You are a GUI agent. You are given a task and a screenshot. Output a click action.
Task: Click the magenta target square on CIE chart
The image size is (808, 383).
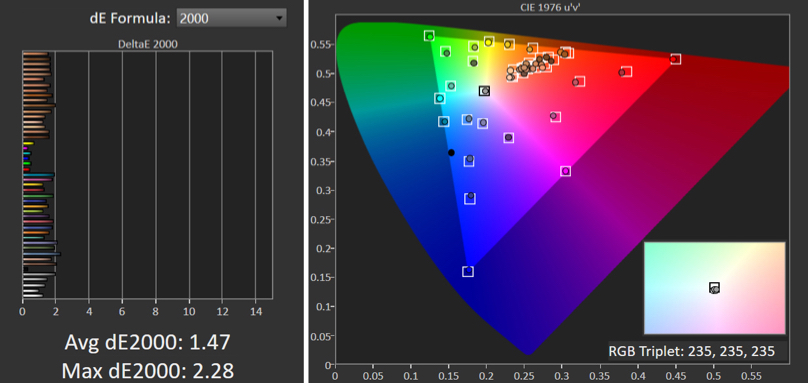pyautogui.click(x=565, y=171)
